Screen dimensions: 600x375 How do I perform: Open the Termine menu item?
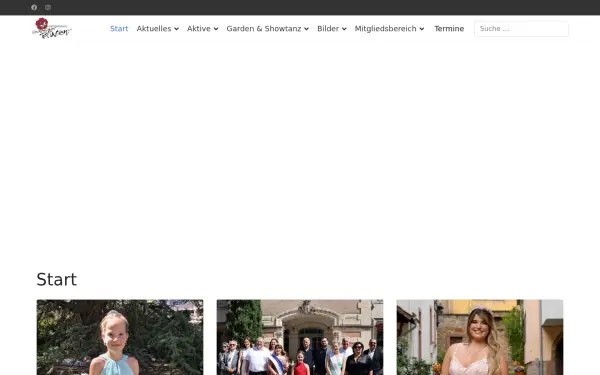(449, 29)
